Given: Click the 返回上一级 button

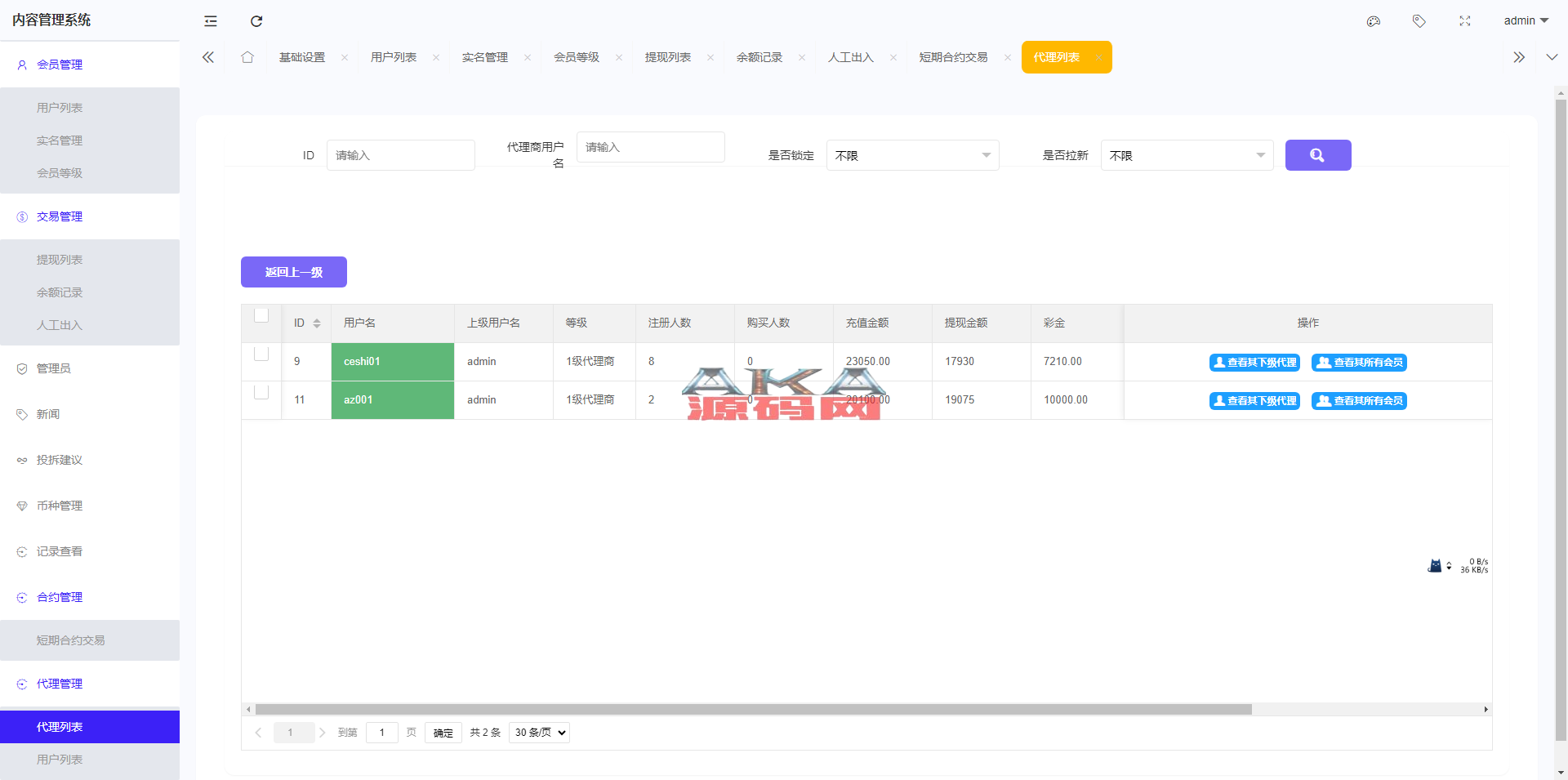Looking at the screenshot, I should point(294,272).
